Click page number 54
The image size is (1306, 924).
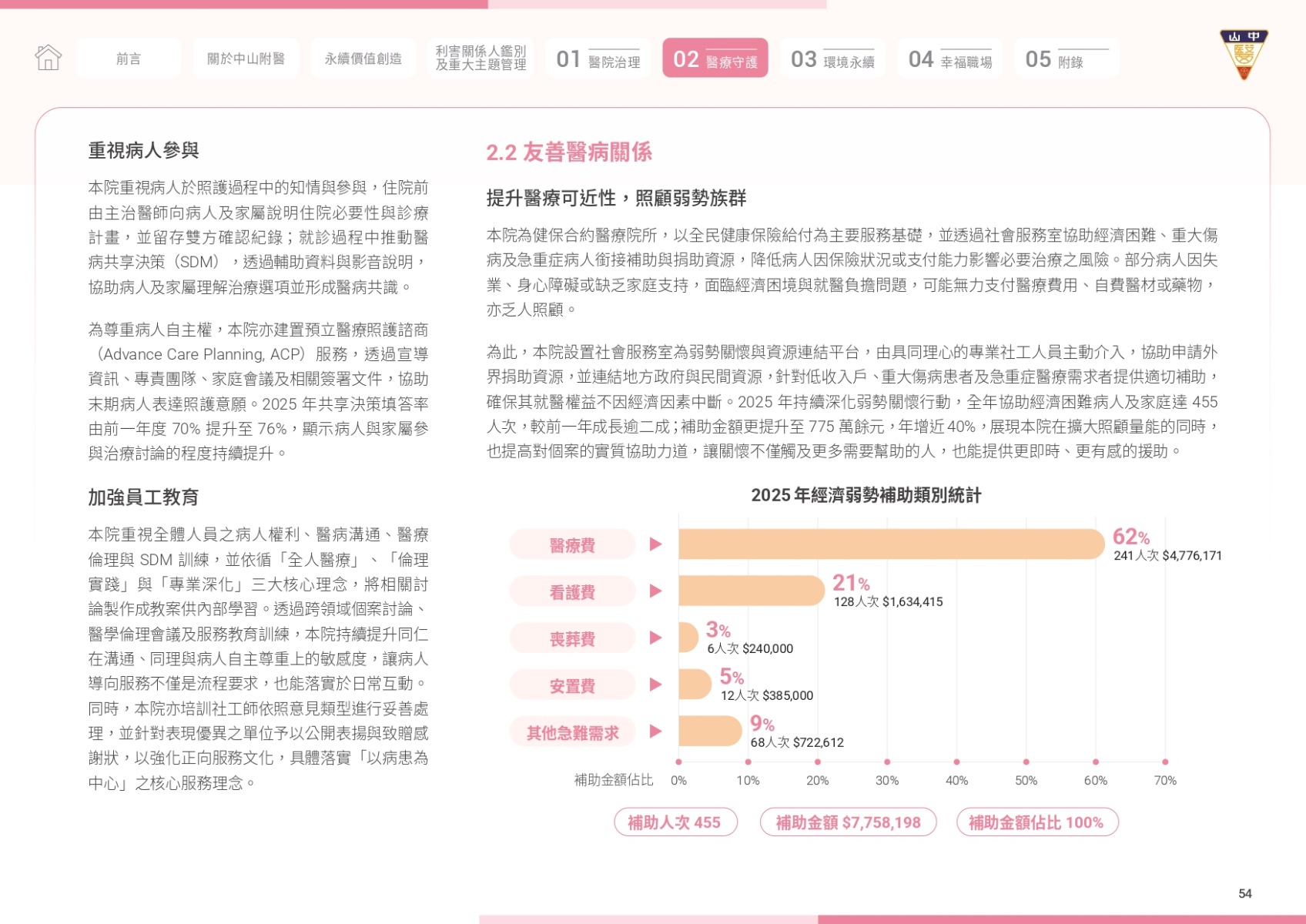point(1245,893)
